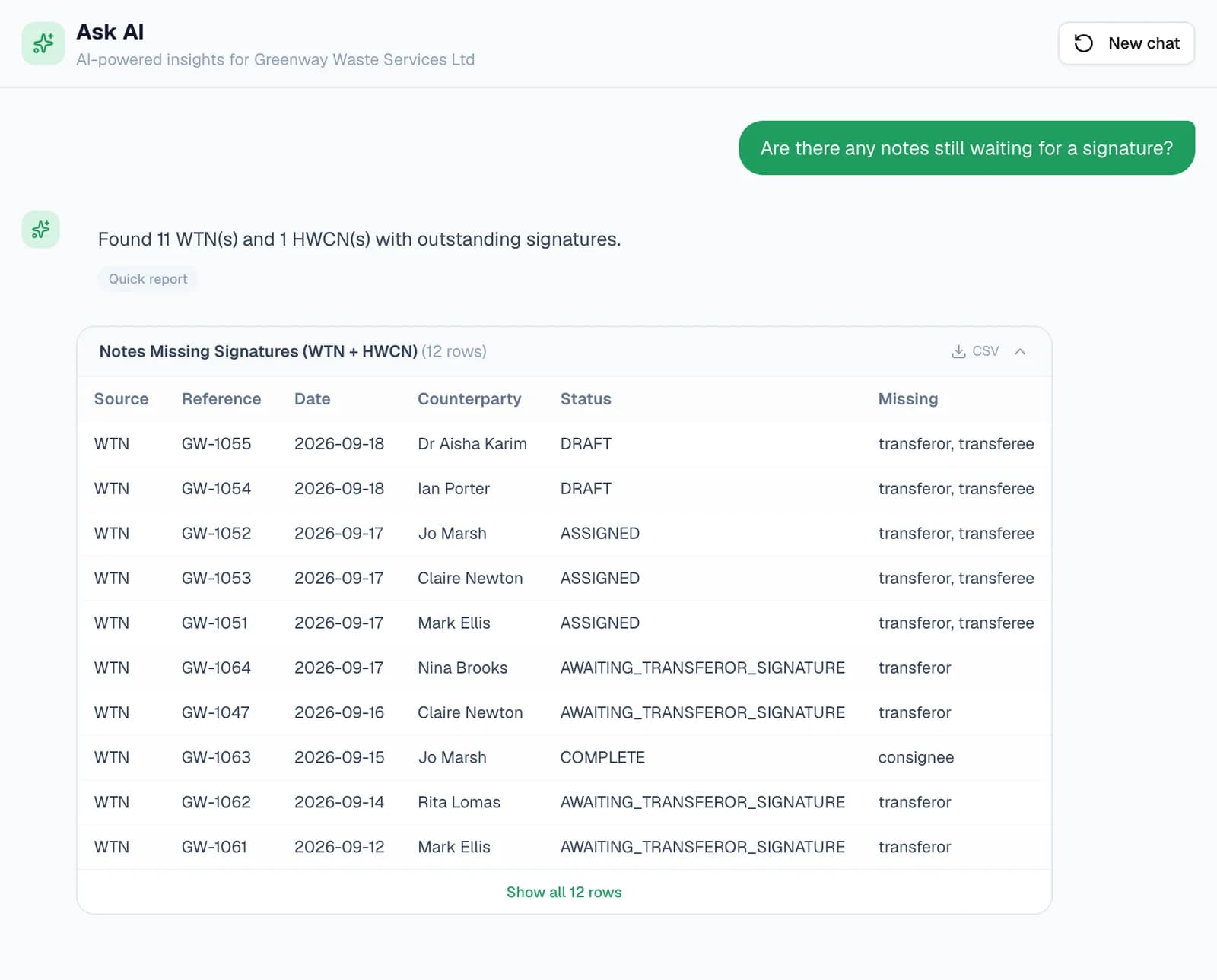
Task: Select reference GW-1055
Action: pos(216,444)
